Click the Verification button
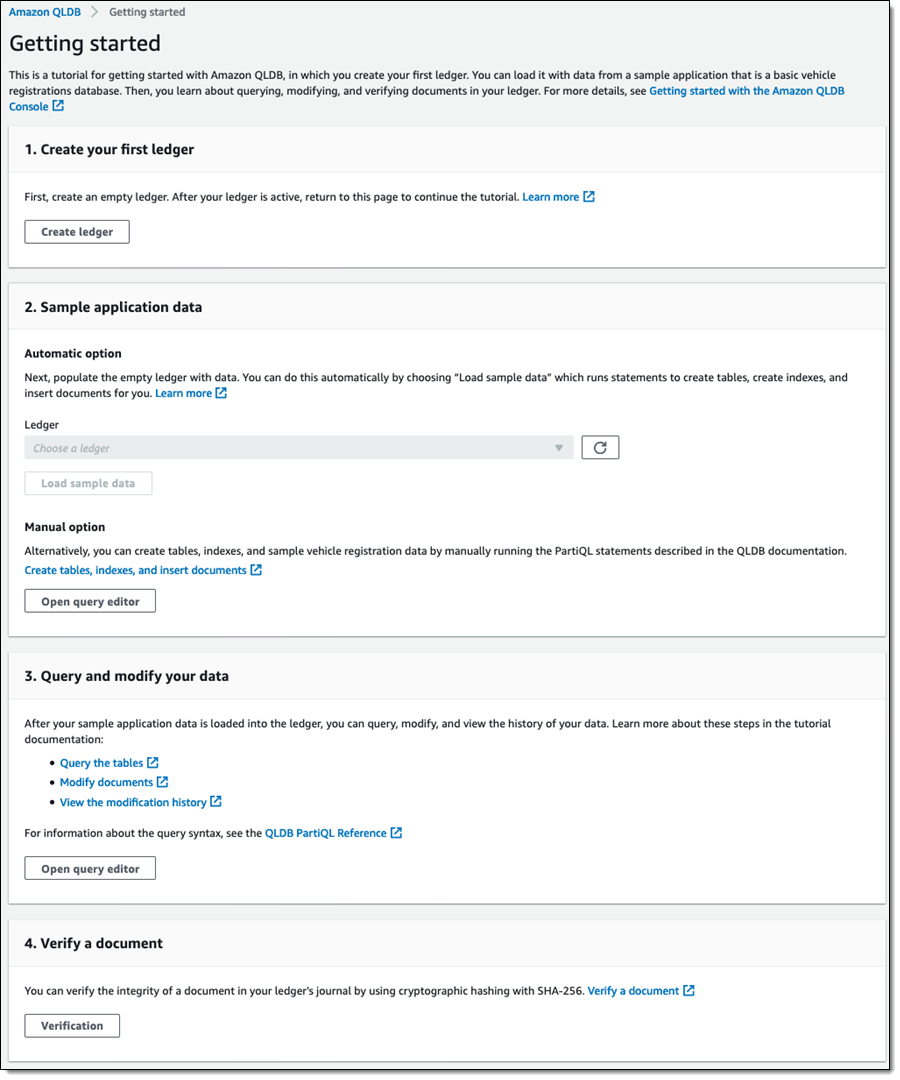 pos(72,1026)
